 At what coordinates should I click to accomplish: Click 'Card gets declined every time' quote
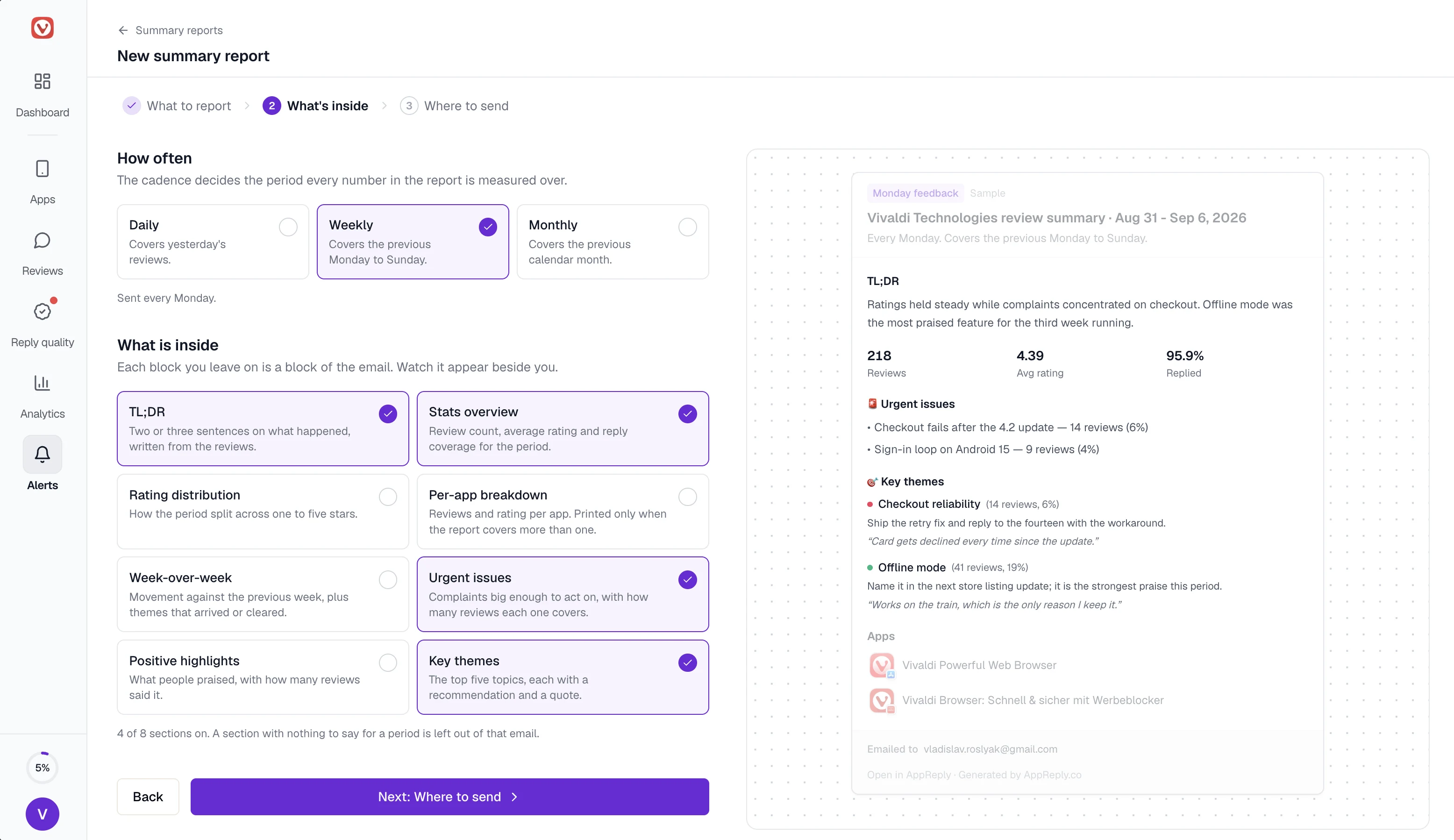coord(983,541)
